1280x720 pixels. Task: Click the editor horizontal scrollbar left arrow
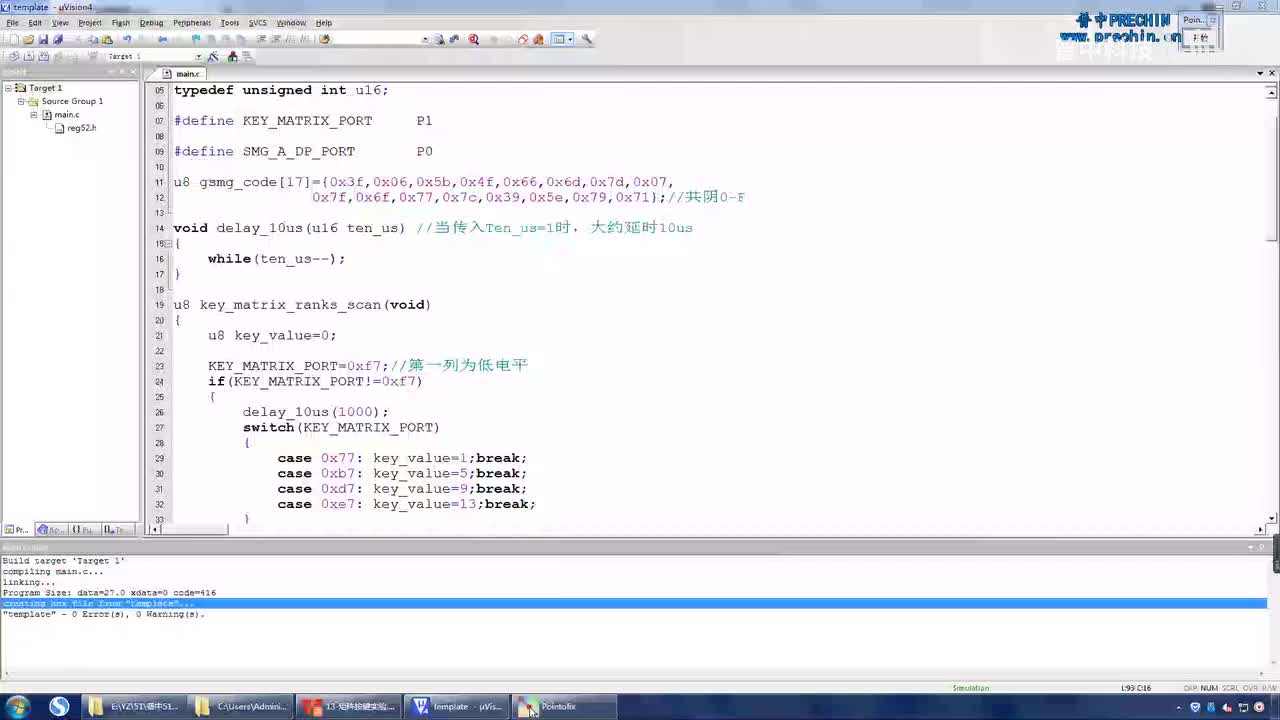point(157,530)
